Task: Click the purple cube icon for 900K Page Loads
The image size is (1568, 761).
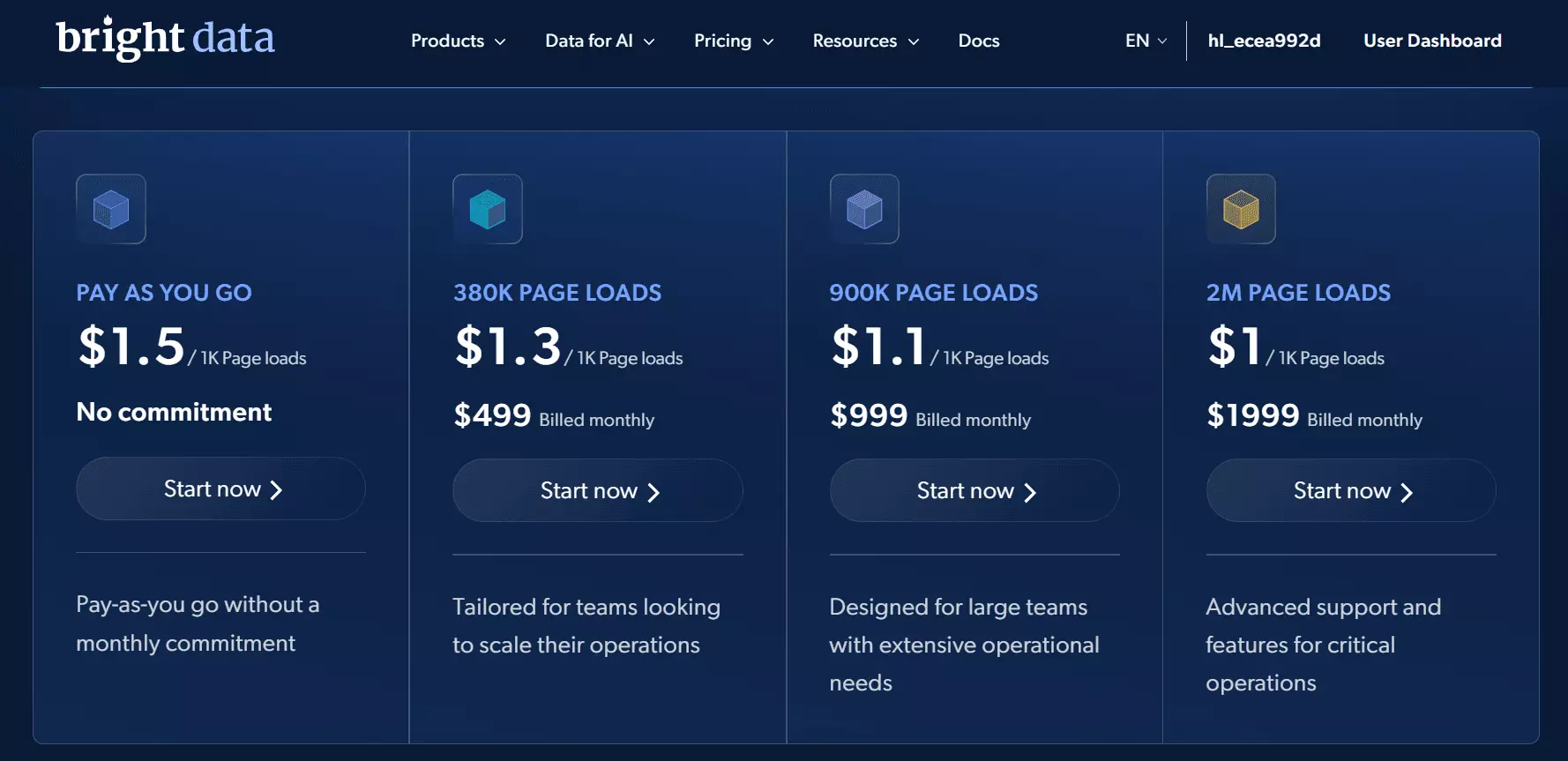Action: [864, 209]
